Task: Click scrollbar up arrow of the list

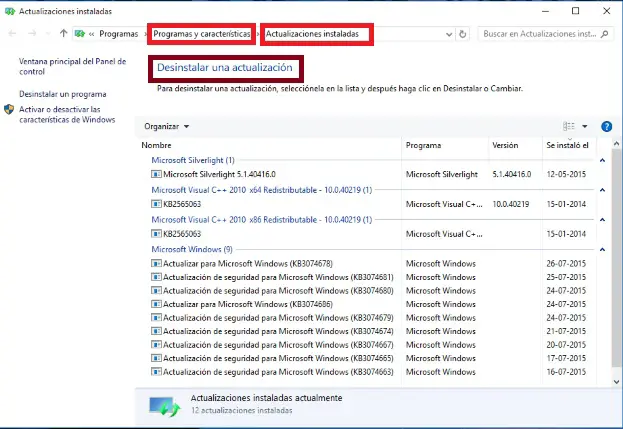Action: point(616,143)
